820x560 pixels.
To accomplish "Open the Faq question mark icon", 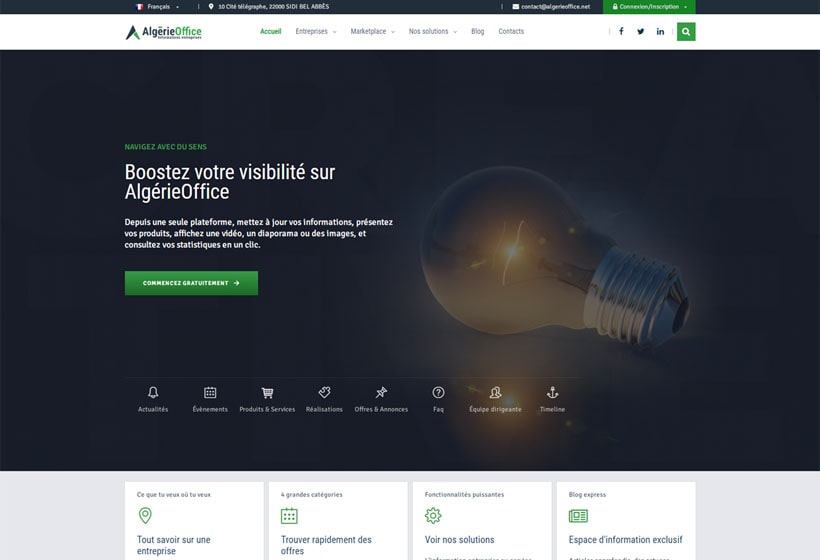I will [x=438, y=393].
